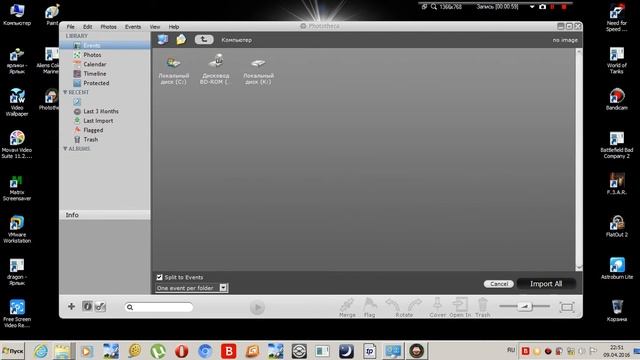Click the Пуск start button

[13, 351]
